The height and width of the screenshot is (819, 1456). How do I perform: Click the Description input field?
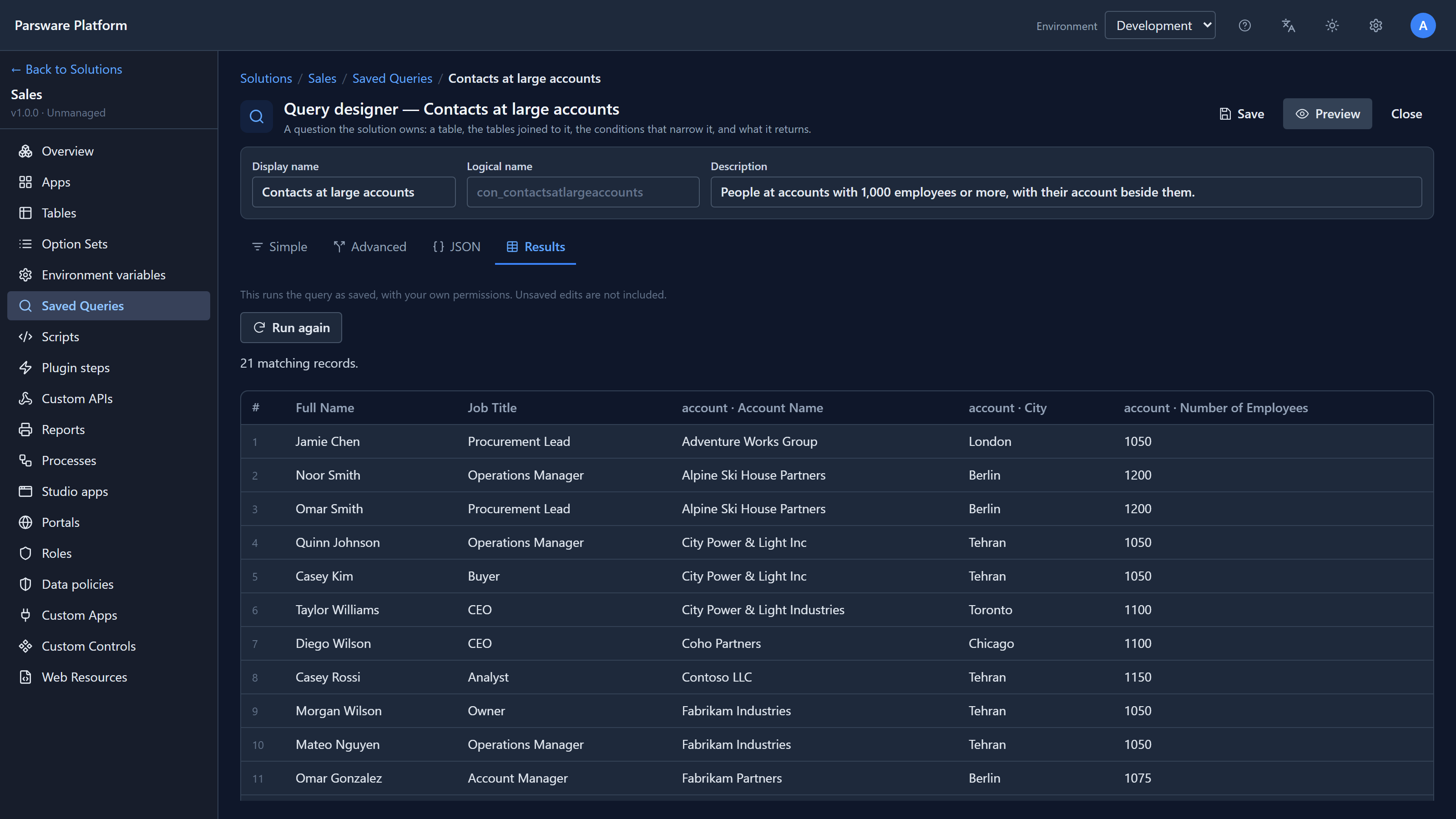pos(1066,192)
